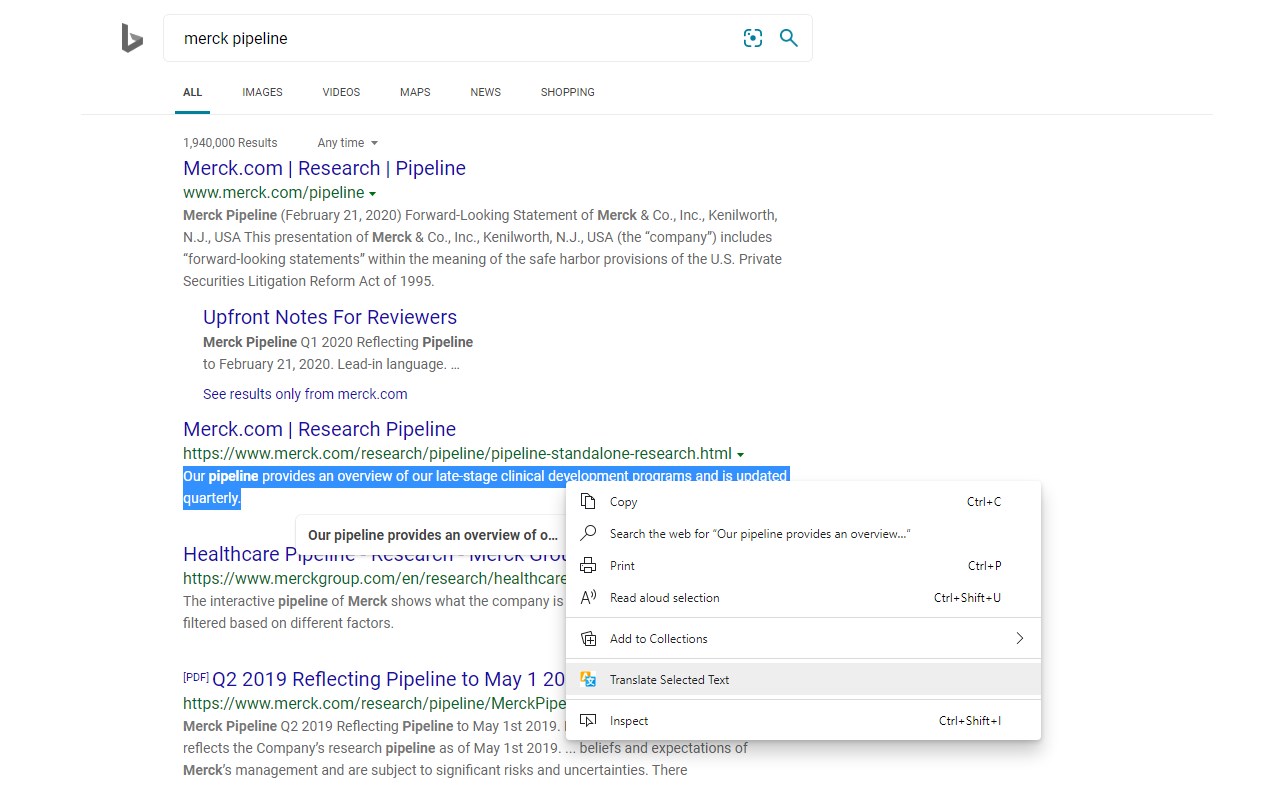Click See results only from merck.com
Viewport: 1280px width, 800px height.
click(305, 394)
